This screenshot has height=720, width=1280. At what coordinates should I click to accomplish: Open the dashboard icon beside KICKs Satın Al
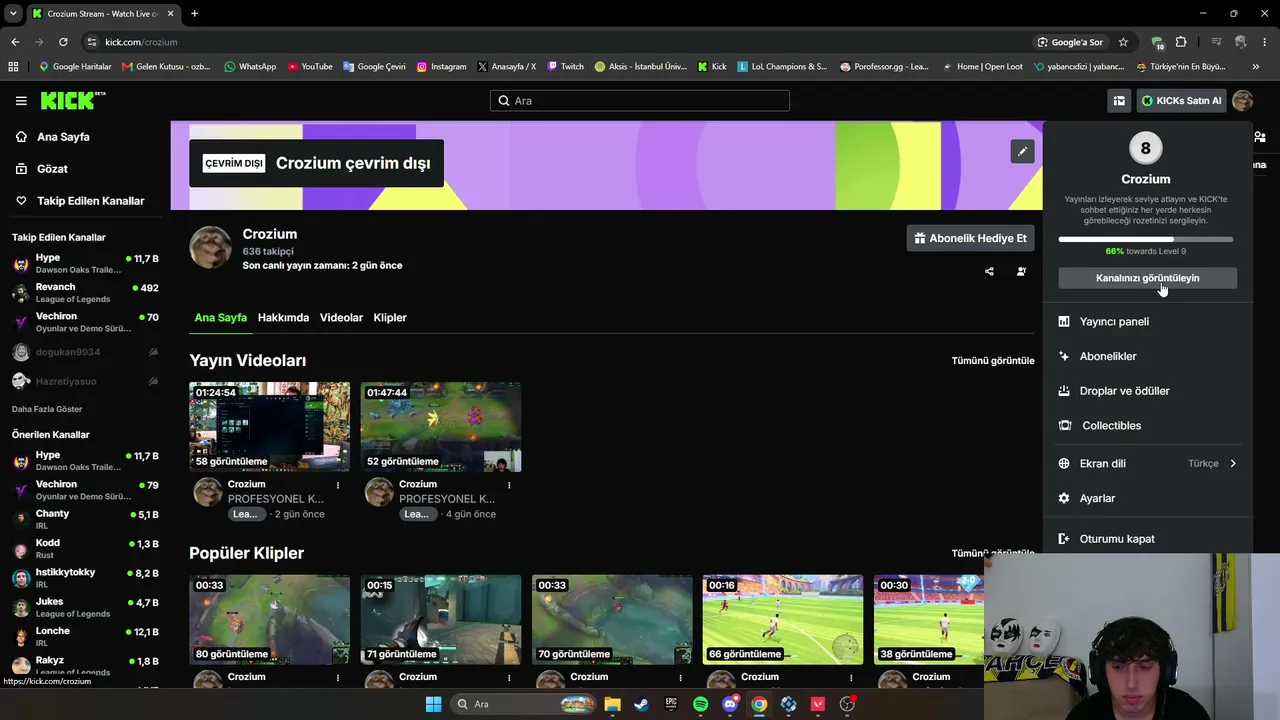click(x=1119, y=101)
